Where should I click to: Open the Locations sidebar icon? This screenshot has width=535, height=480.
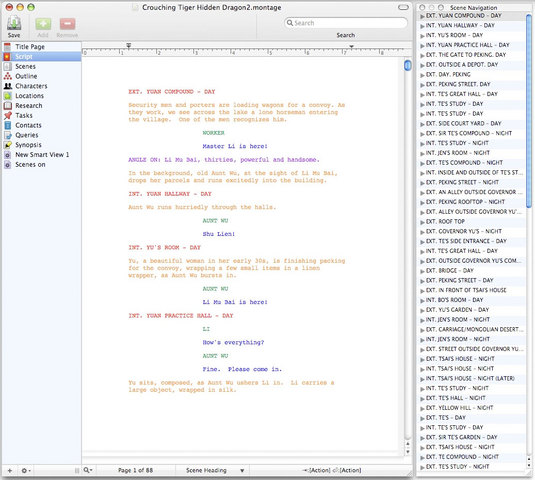coord(7,96)
